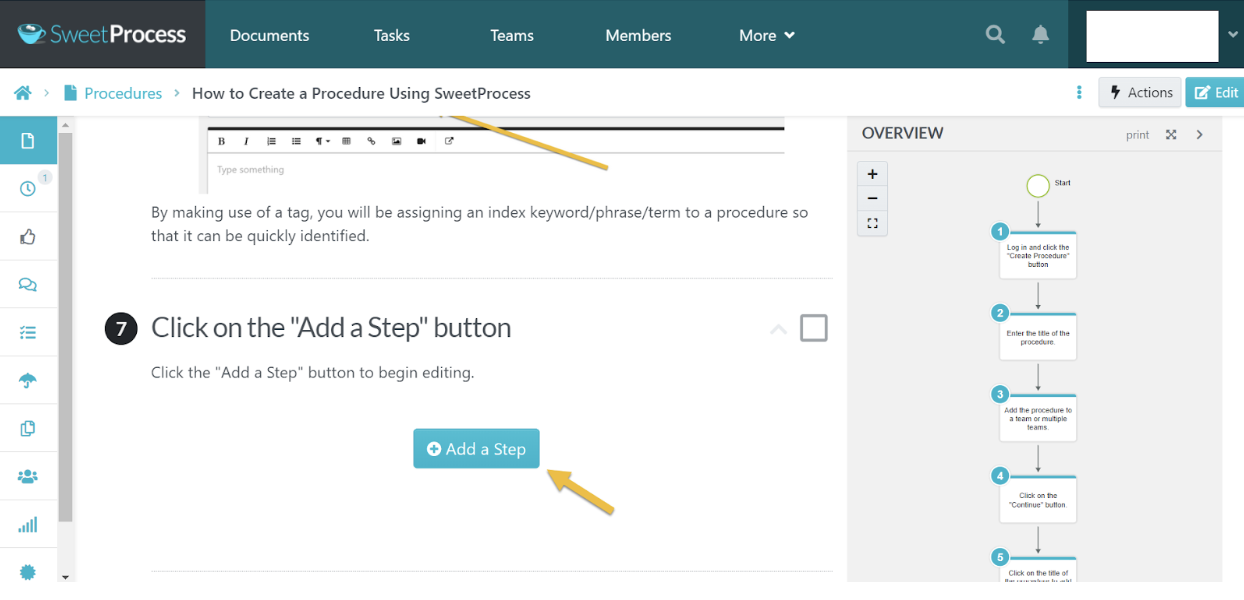This screenshot has width=1244, height=600.
Task: Open the teams people icon in sidebar
Action: [28, 477]
